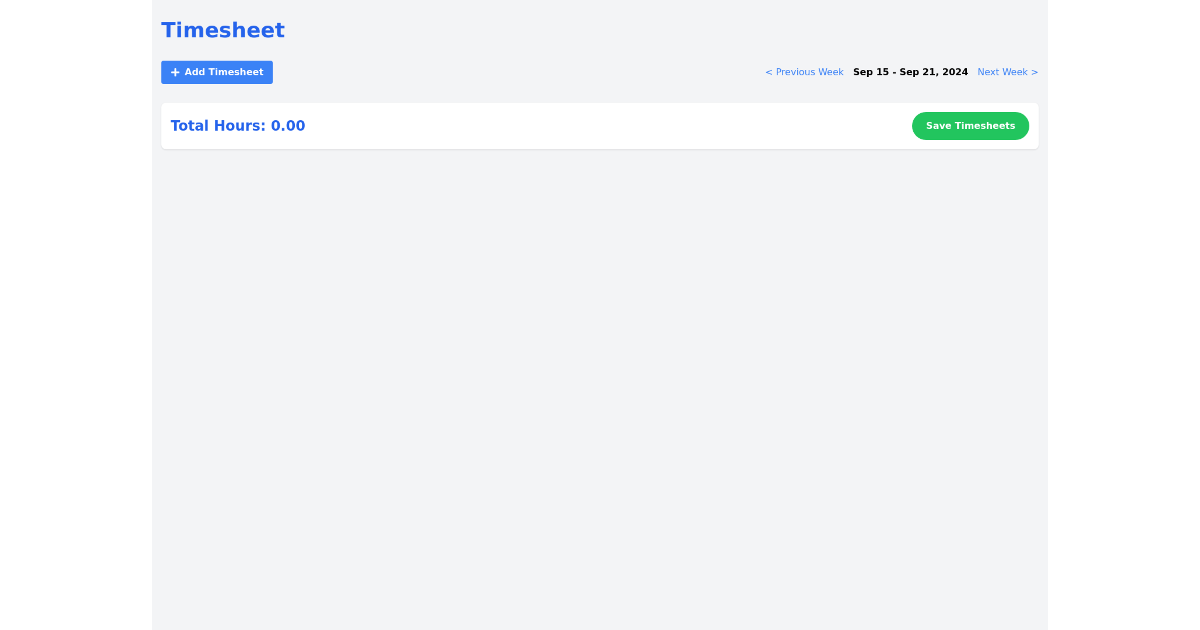Click the blue plus symbol in the toolbar
The height and width of the screenshot is (630, 1200).
[x=175, y=72]
